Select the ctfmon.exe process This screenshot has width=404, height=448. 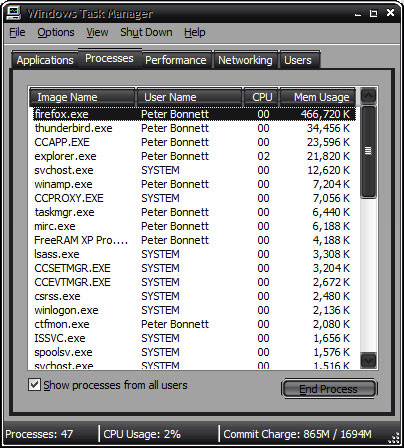[x=194, y=324]
